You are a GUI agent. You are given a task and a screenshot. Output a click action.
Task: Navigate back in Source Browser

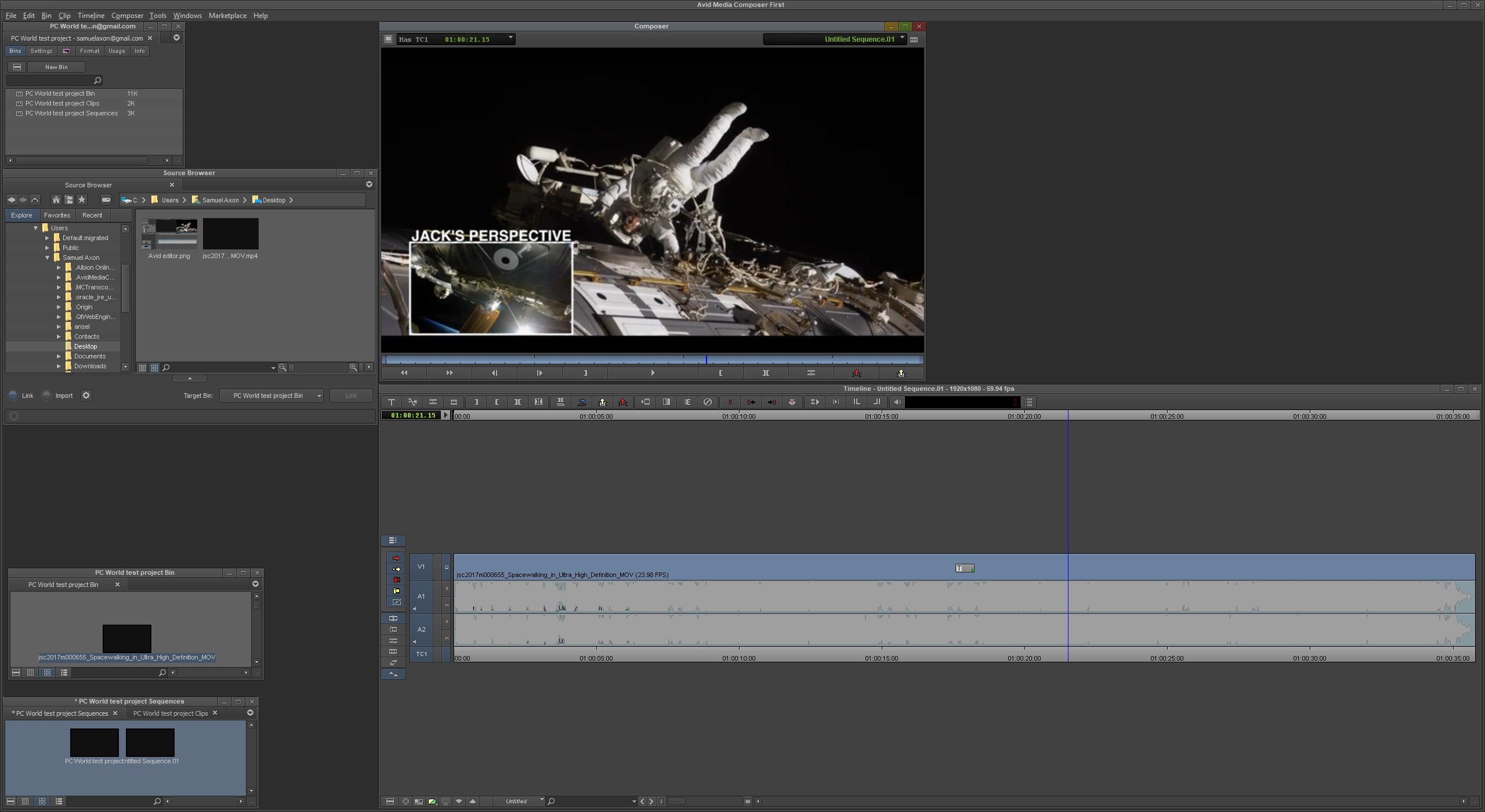click(x=11, y=200)
